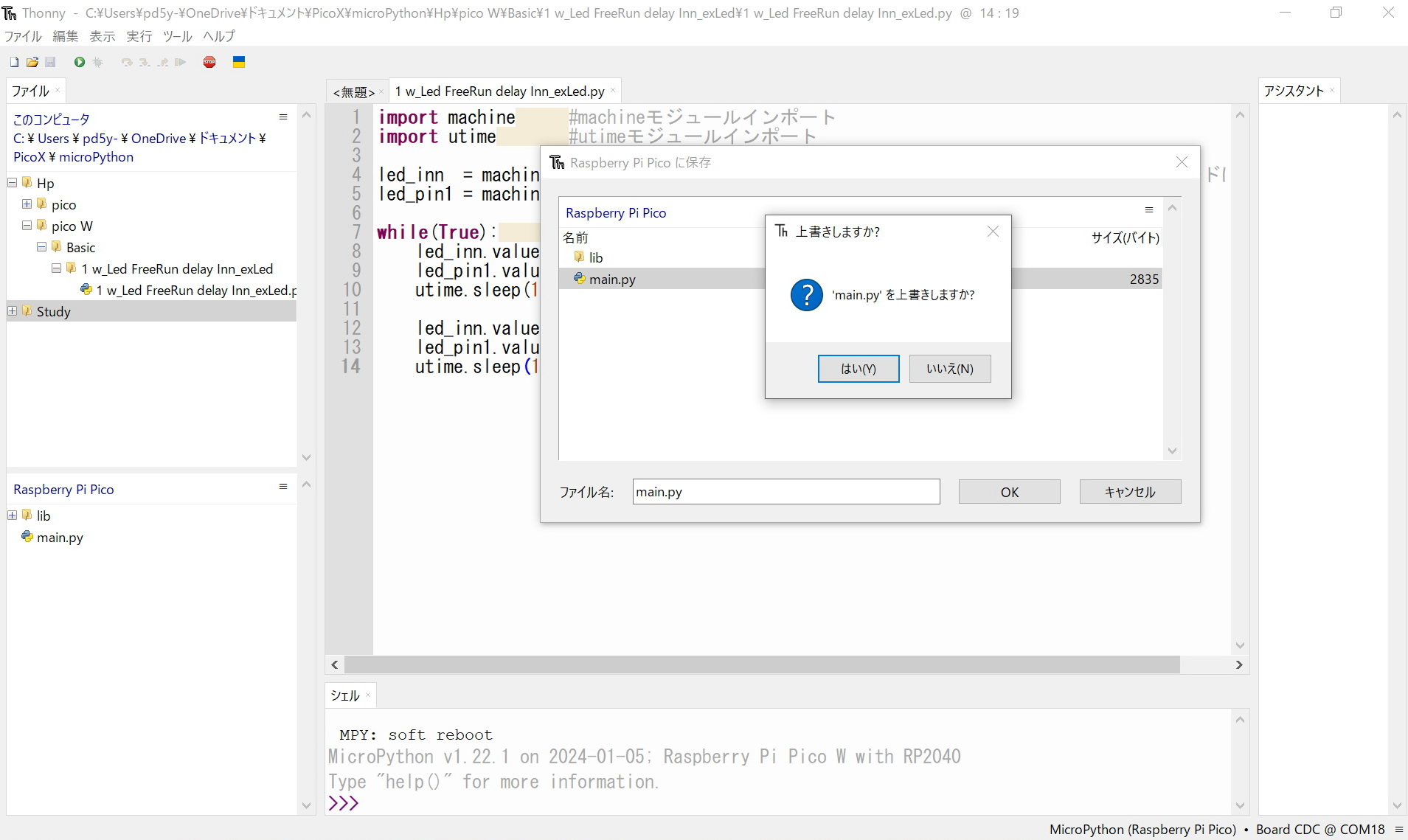Click the Step over toolbar icon
Screen dimensions: 1408x840
tap(127, 63)
